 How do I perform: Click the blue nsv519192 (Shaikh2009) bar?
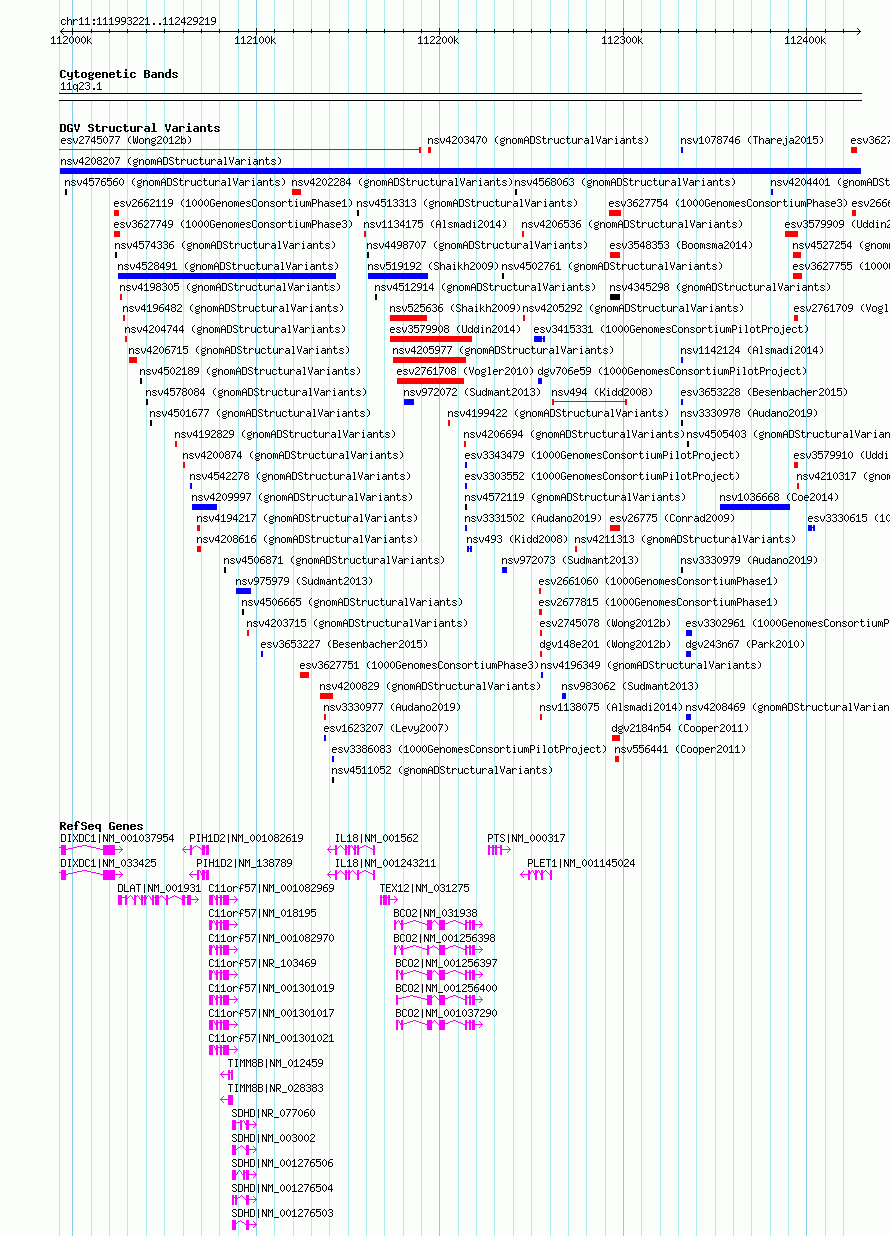397,276
